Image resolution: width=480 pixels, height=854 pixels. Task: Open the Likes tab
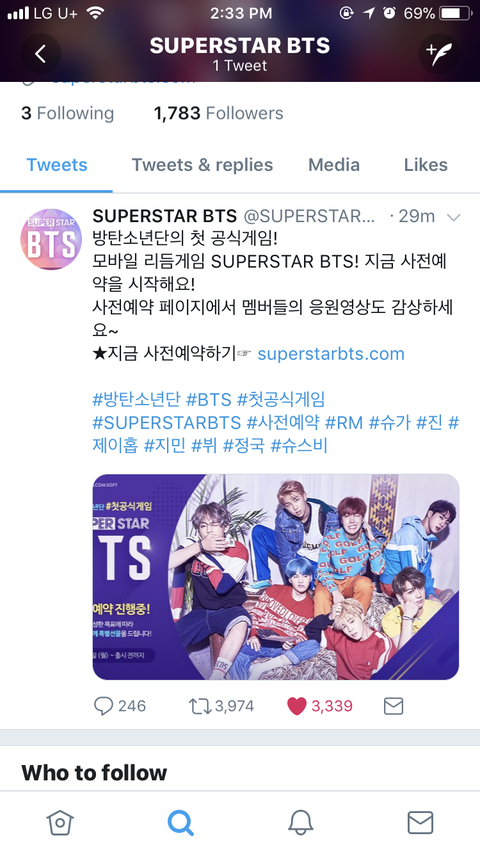[426, 165]
